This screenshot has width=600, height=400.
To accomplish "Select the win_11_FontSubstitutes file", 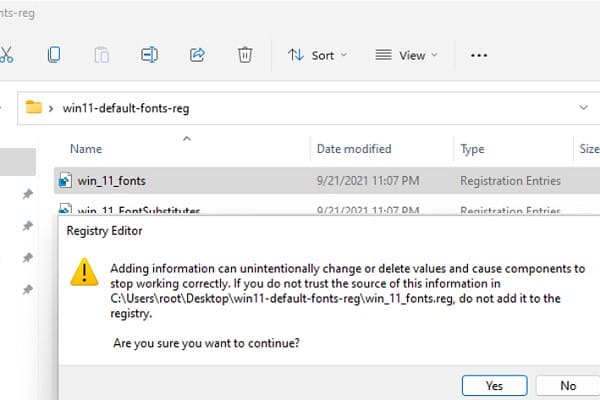I will [139, 210].
